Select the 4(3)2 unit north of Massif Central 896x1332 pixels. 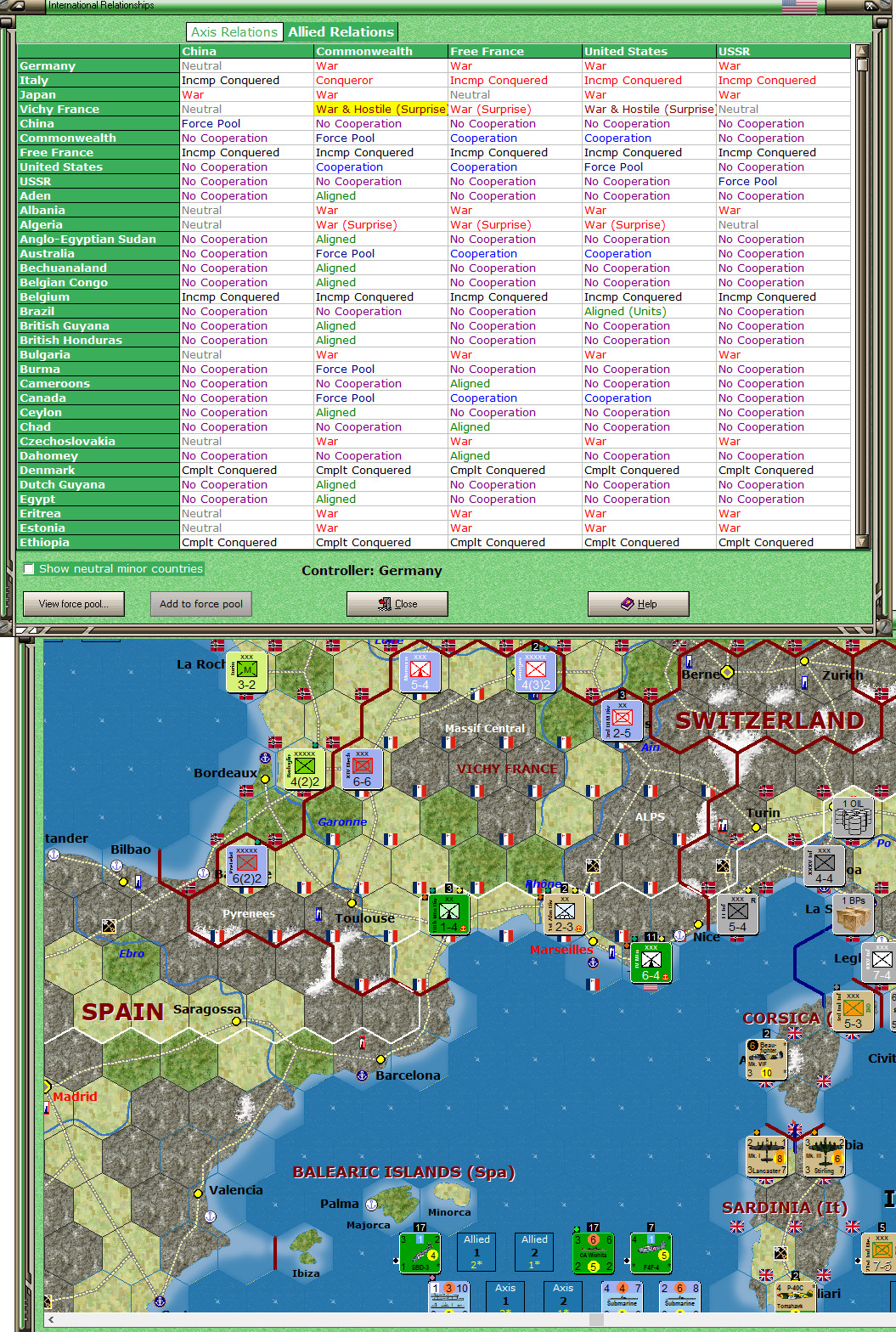click(x=536, y=673)
